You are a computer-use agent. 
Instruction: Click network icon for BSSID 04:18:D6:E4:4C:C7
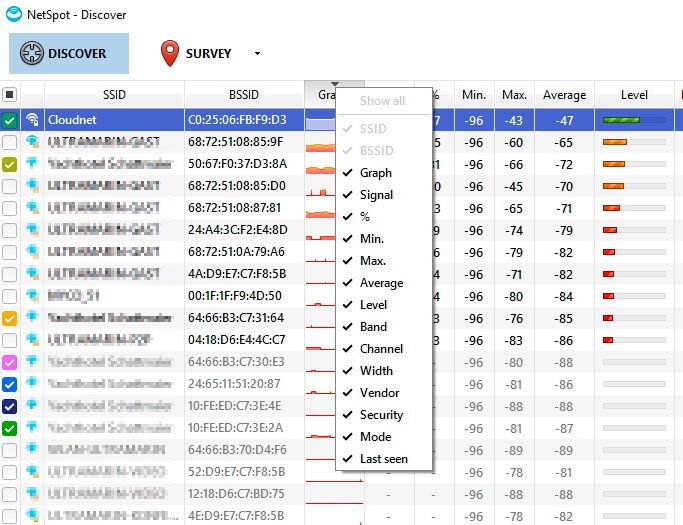click(x=32, y=339)
